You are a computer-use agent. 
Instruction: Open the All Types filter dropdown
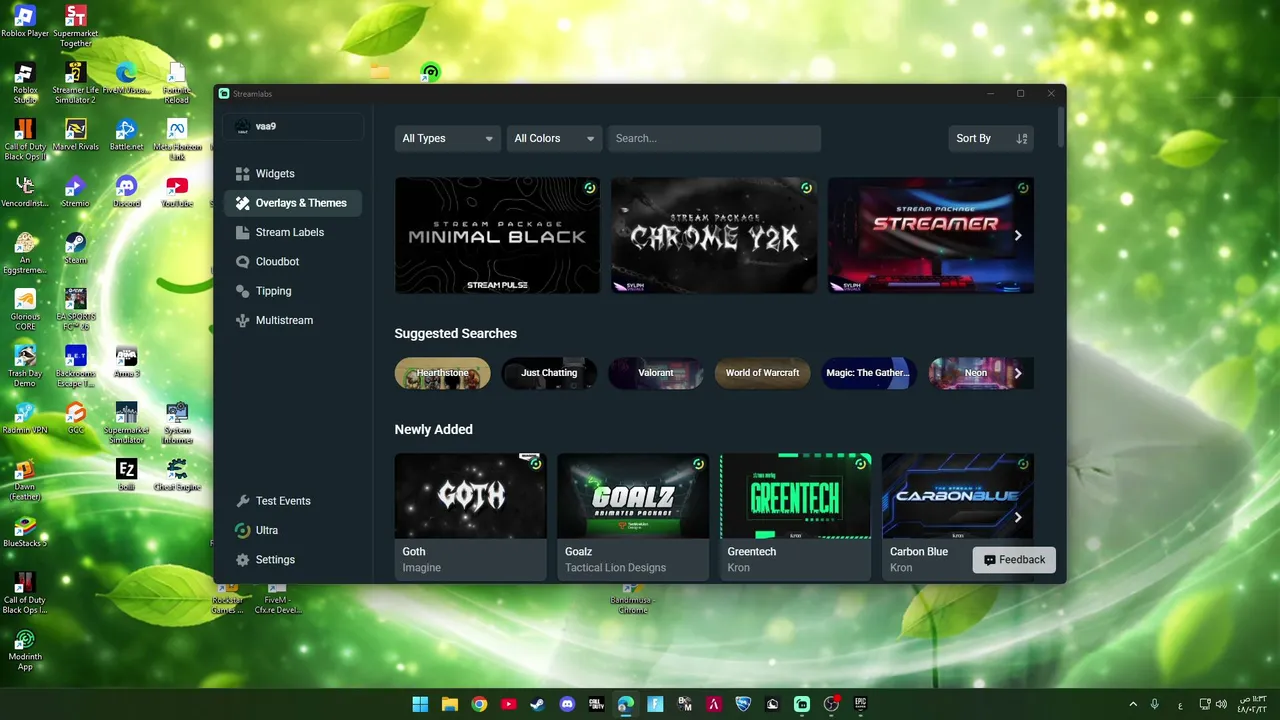(447, 138)
